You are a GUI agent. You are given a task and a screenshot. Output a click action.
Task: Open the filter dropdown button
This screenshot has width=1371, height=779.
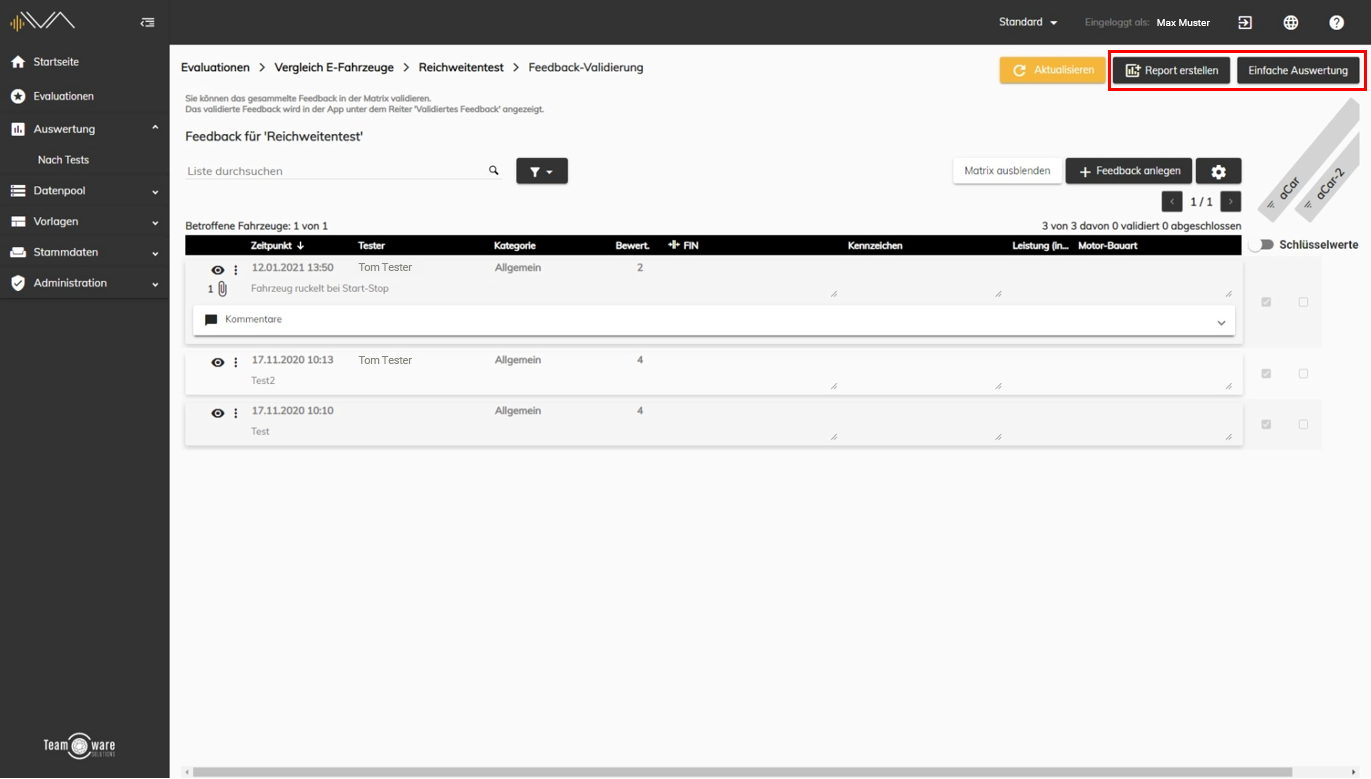(542, 171)
